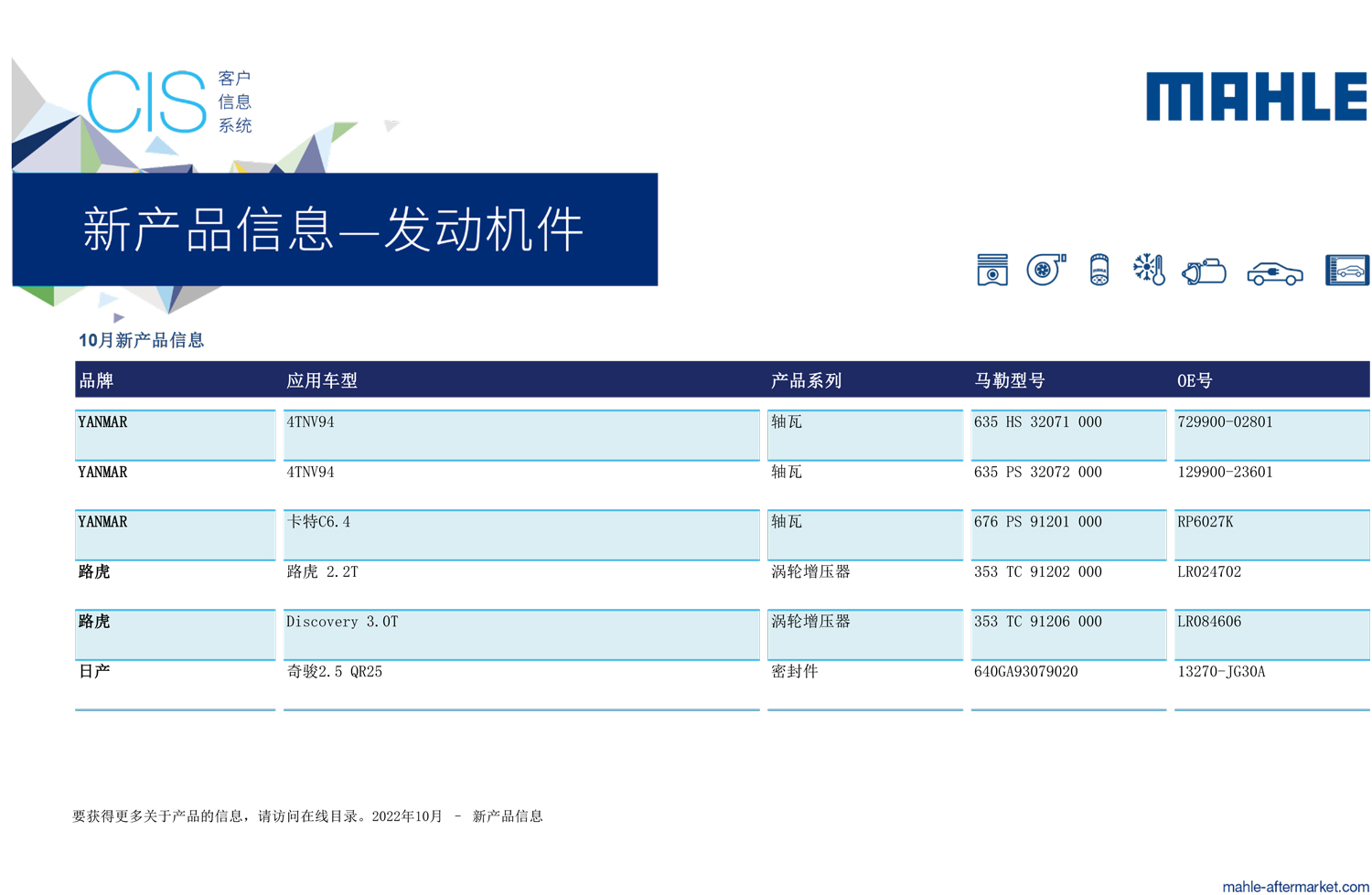Viewport: 1372px width, 895px height.
Task: Click the 马勒型号 column header
Action: (1010, 380)
